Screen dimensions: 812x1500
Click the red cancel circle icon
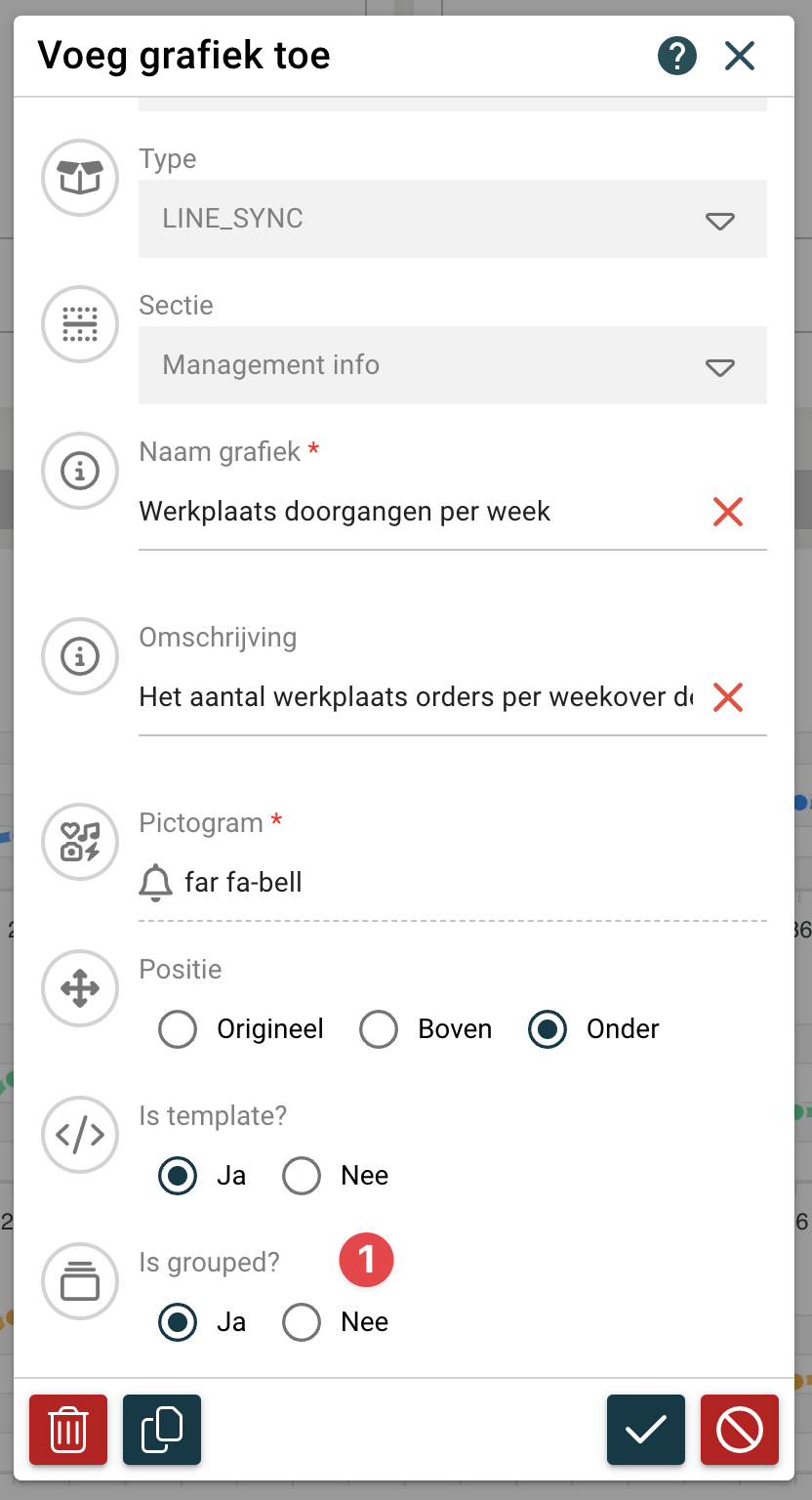point(740,1430)
